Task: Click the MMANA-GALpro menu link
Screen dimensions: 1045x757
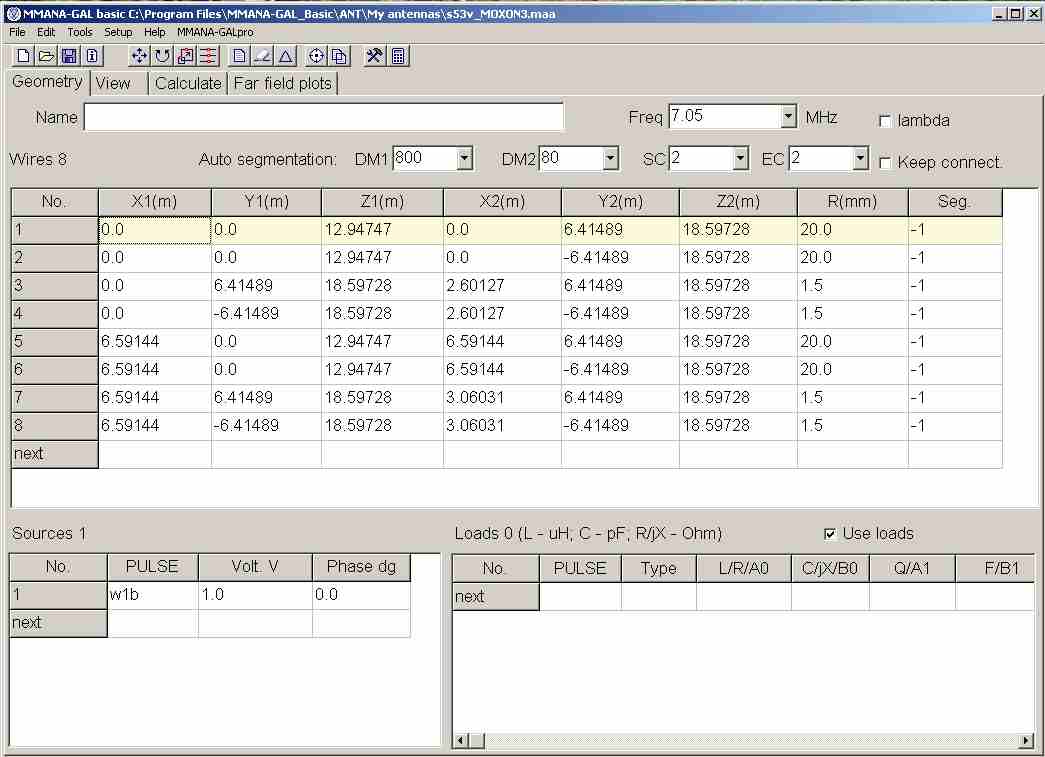Action: tap(215, 32)
